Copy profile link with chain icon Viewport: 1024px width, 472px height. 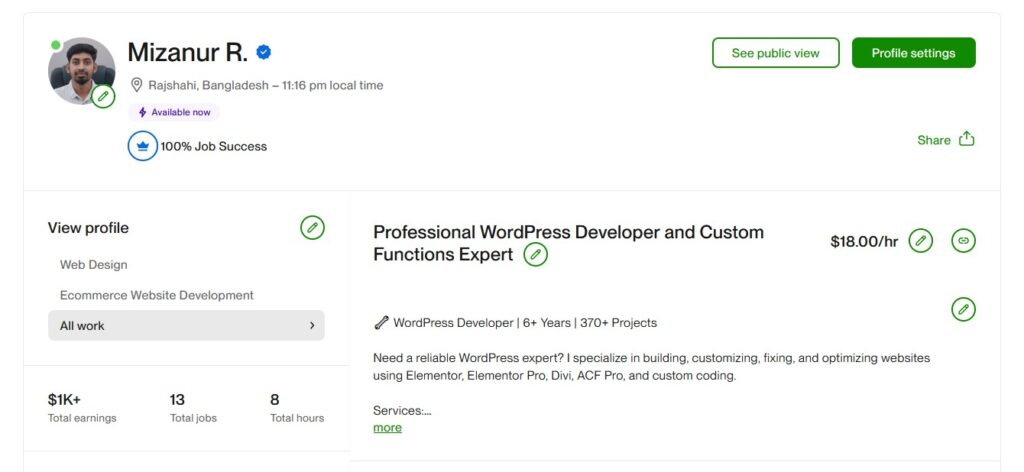tap(963, 241)
